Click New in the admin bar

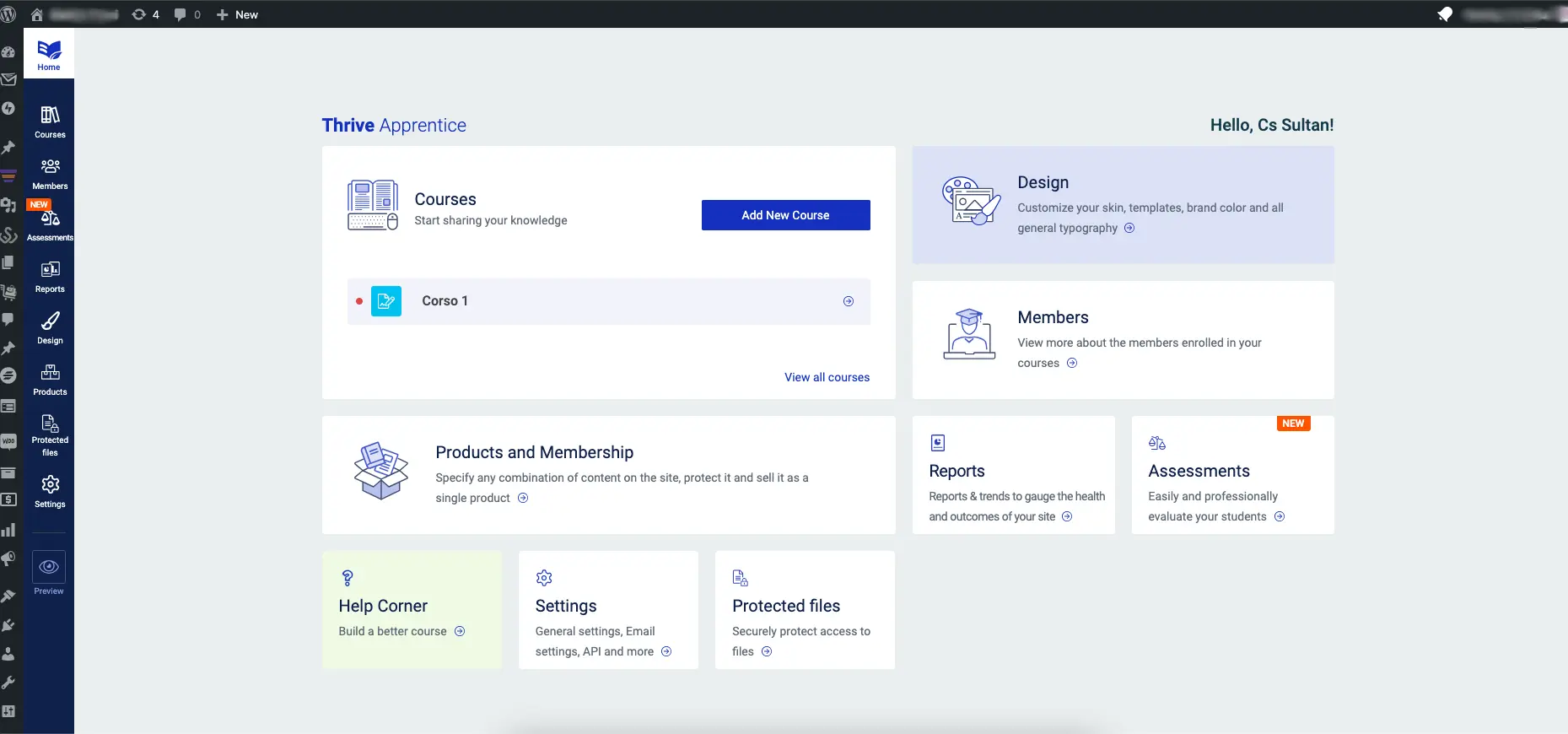pyautogui.click(x=237, y=14)
